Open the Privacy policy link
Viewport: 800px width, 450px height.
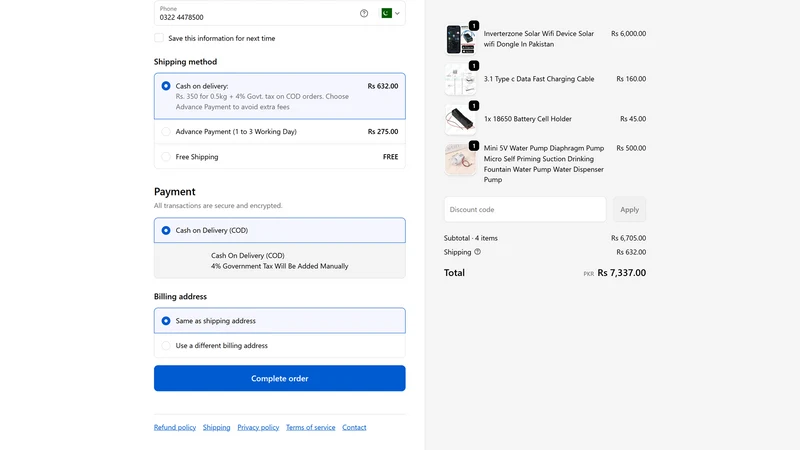pyautogui.click(x=258, y=428)
